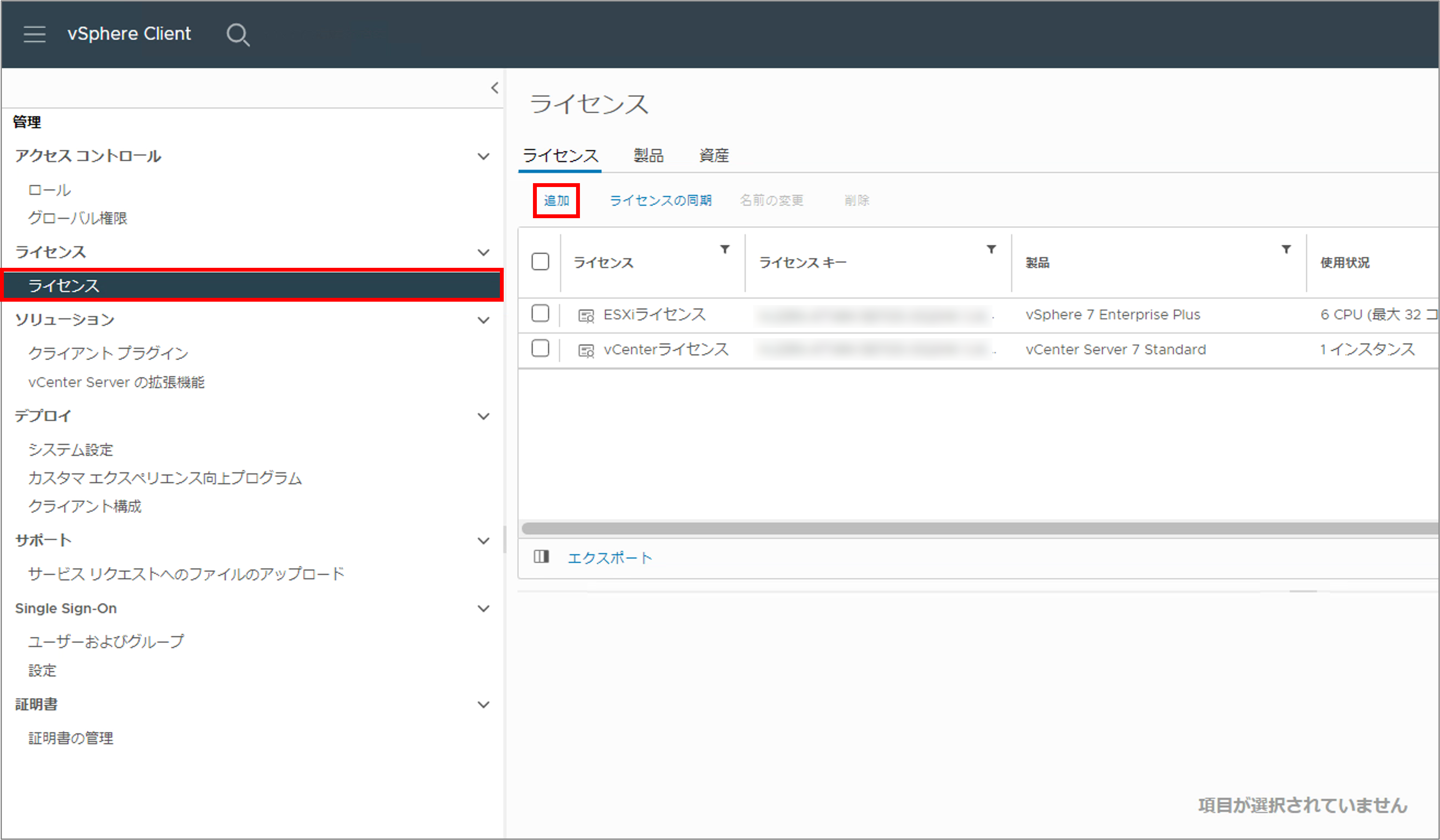
Task: Open サービス リクエストへのファイルのアップロード
Action: [x=187, y=574]
